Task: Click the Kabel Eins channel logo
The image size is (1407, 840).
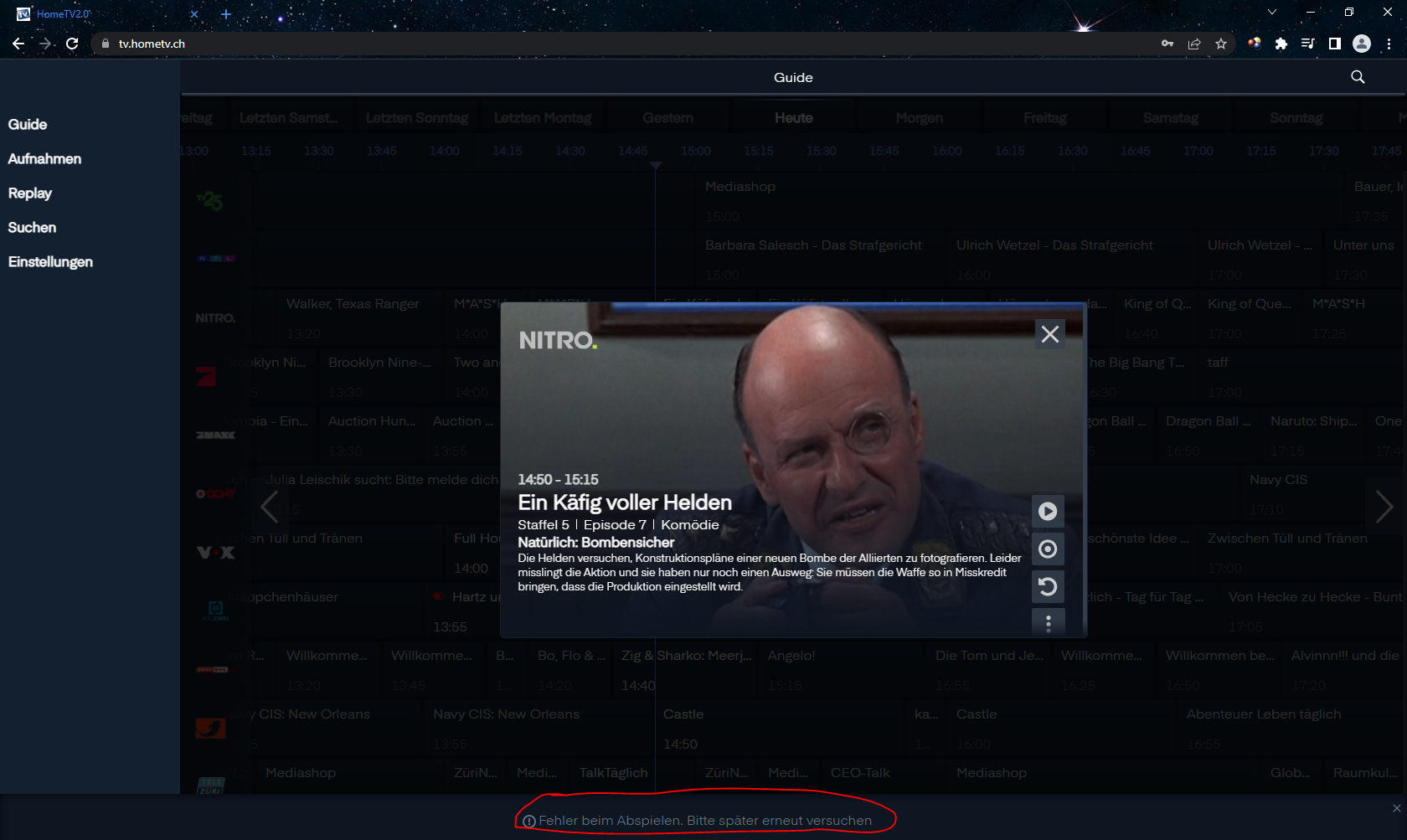Action: point(210,728)
